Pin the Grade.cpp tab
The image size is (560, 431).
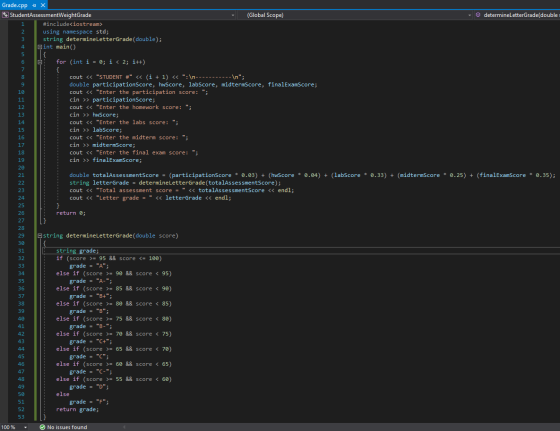[34, 5]
